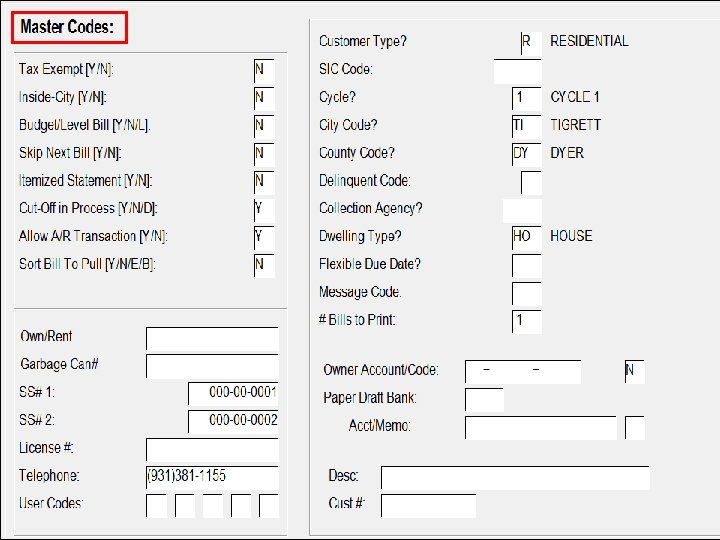Click the City Code field
The width and height of the screenshot is (720, 540).
coord(526,126)
